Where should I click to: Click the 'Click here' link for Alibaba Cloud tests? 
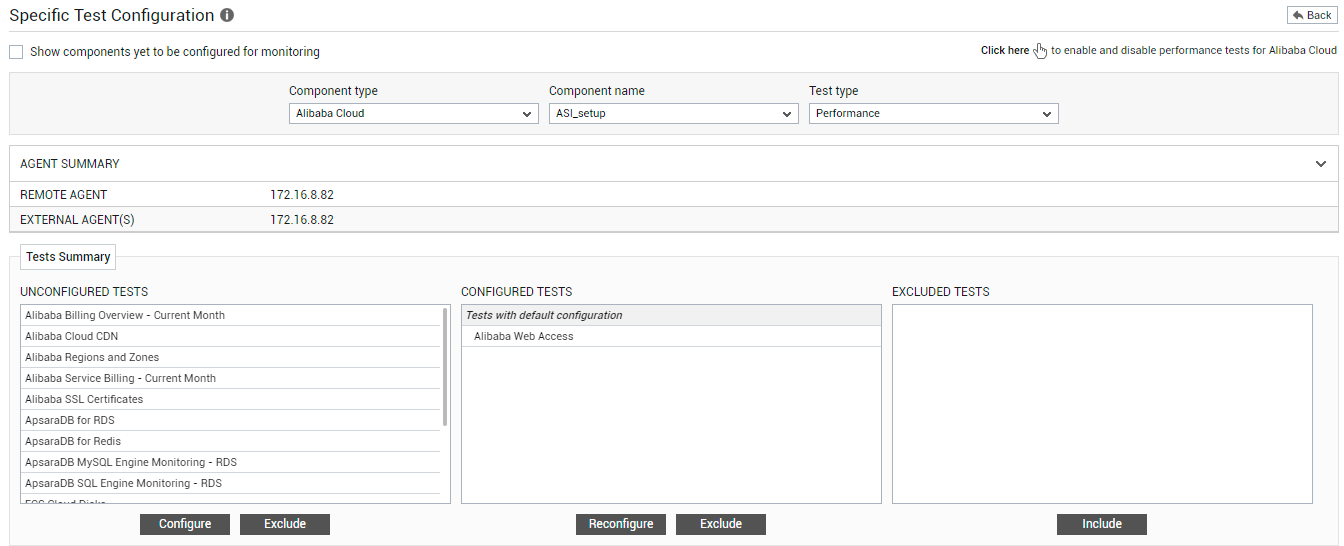point(1004,50)
